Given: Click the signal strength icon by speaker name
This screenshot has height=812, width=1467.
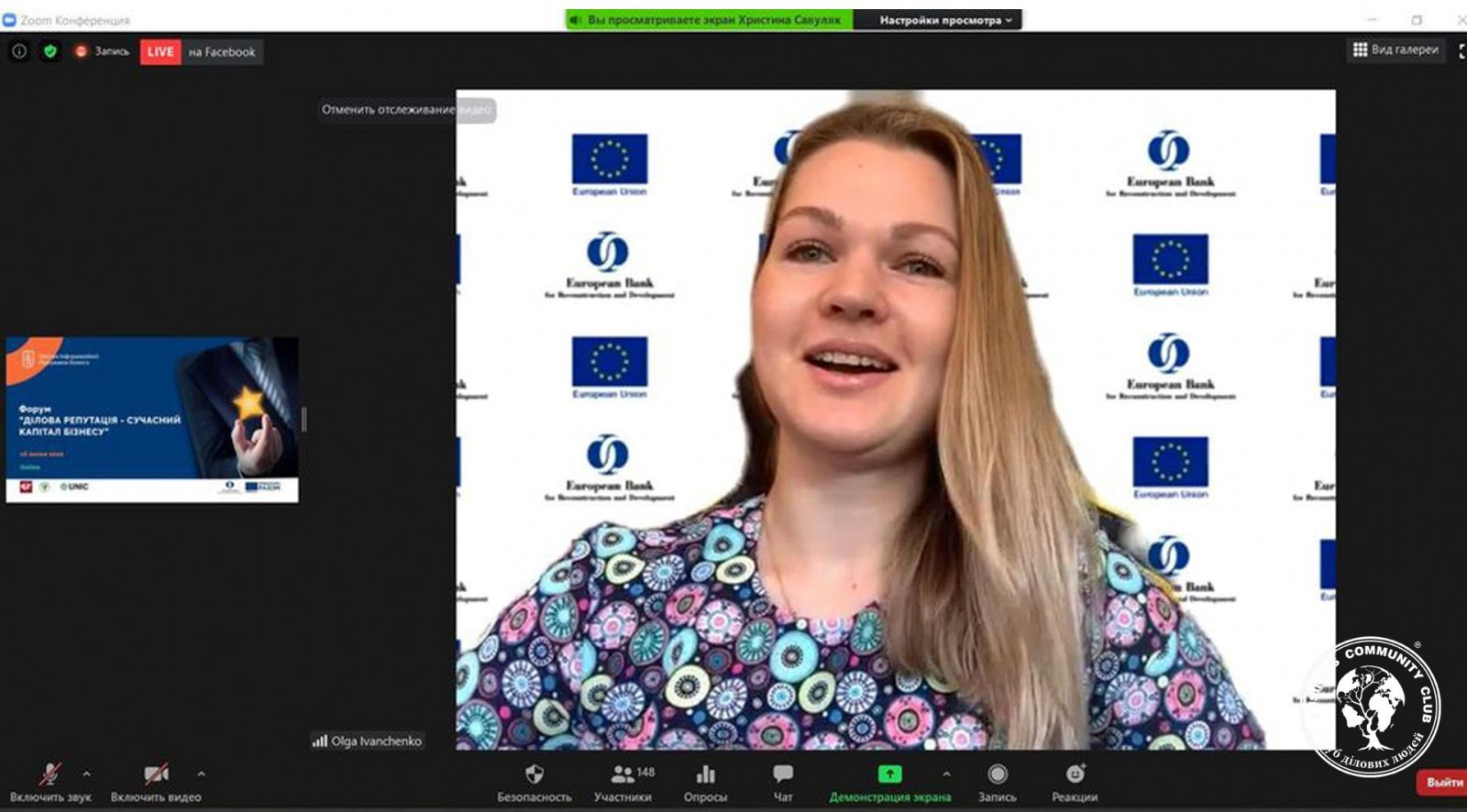Looking at the screenshot, I should [x=320, y=741].
